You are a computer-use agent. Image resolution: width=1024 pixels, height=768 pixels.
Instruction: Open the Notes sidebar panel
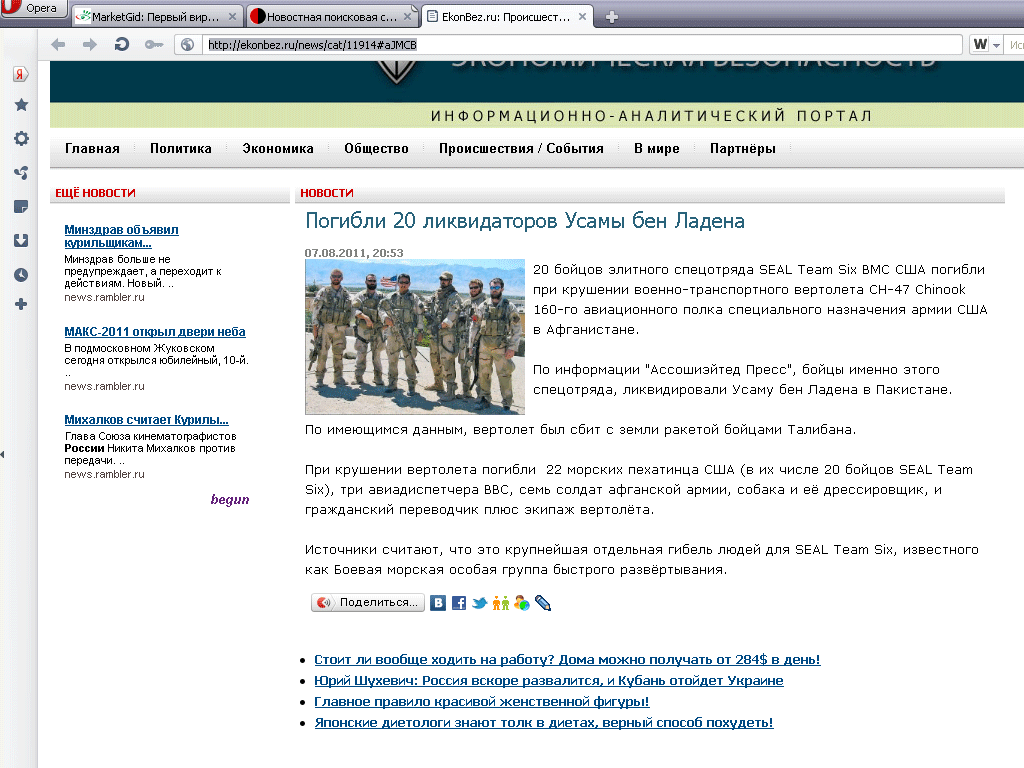21,206
